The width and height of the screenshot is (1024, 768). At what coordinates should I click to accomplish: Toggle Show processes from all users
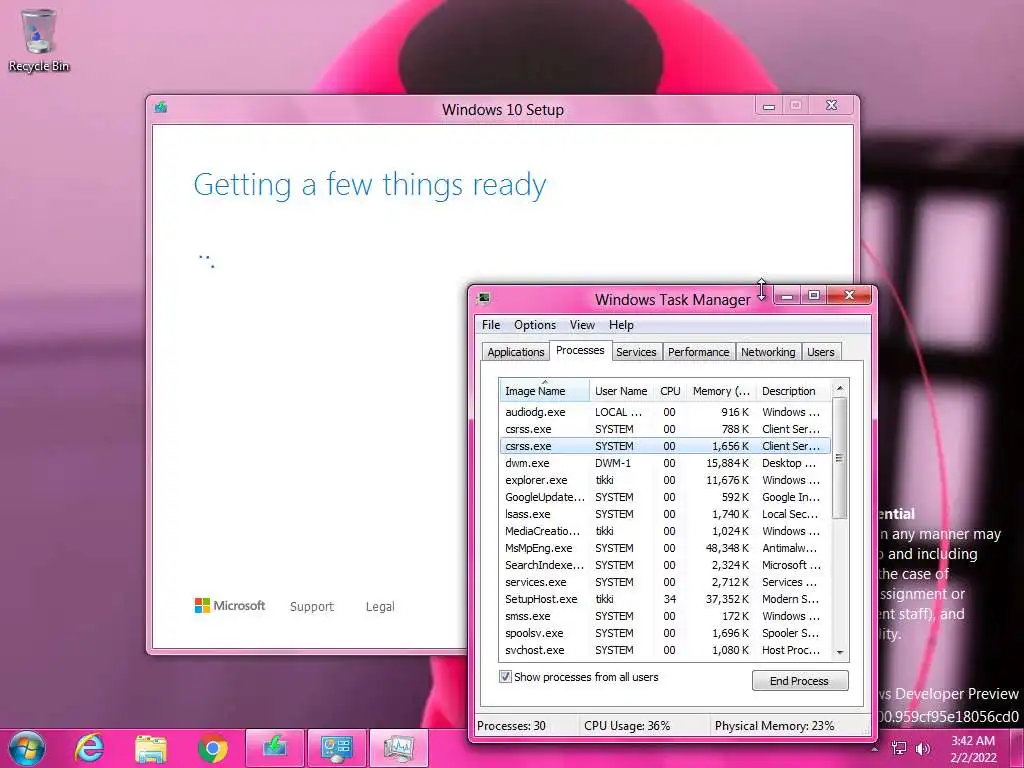(x=505, y=677)
